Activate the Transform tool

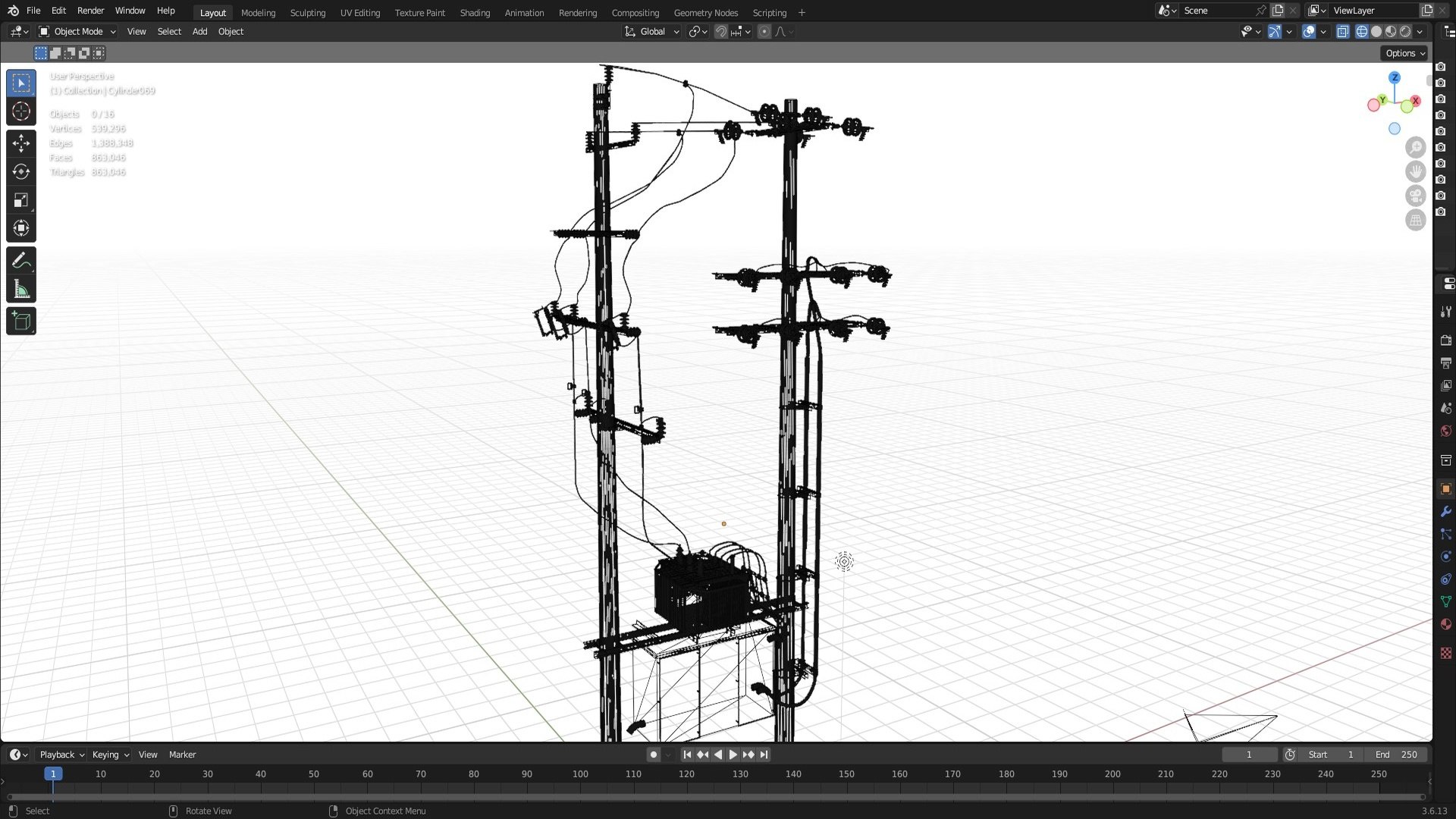click(21, 228)
